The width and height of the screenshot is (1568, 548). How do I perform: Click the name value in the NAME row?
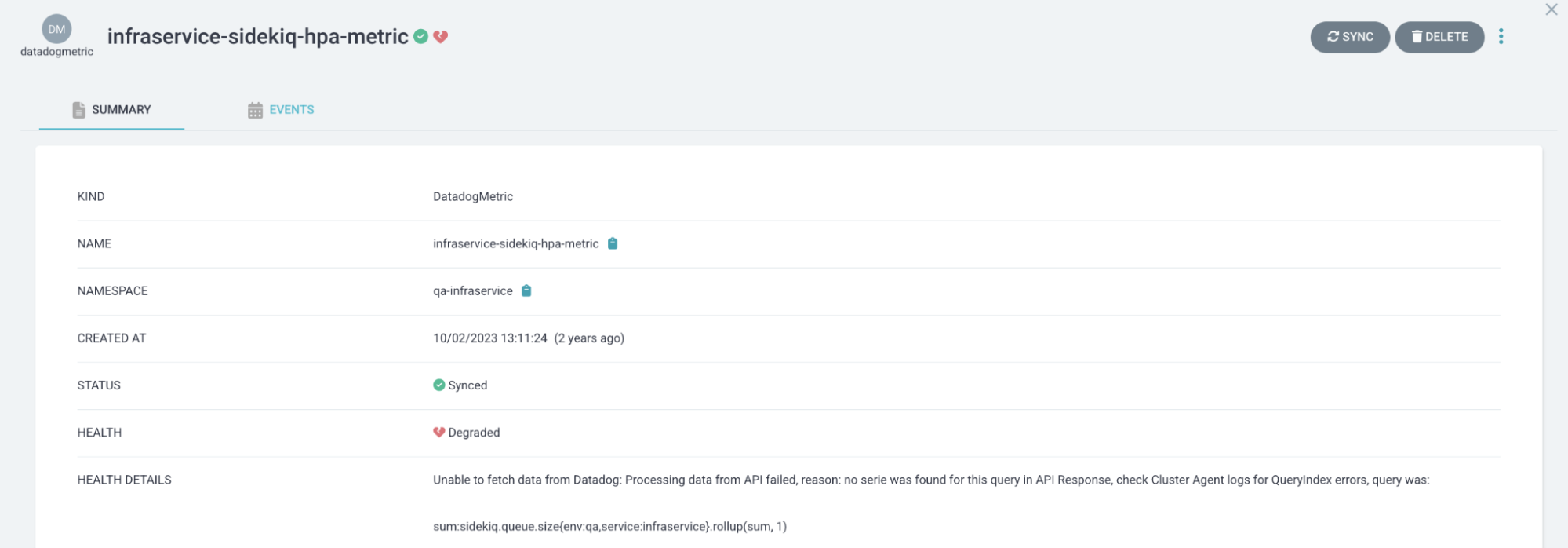(x=515, y=243)
